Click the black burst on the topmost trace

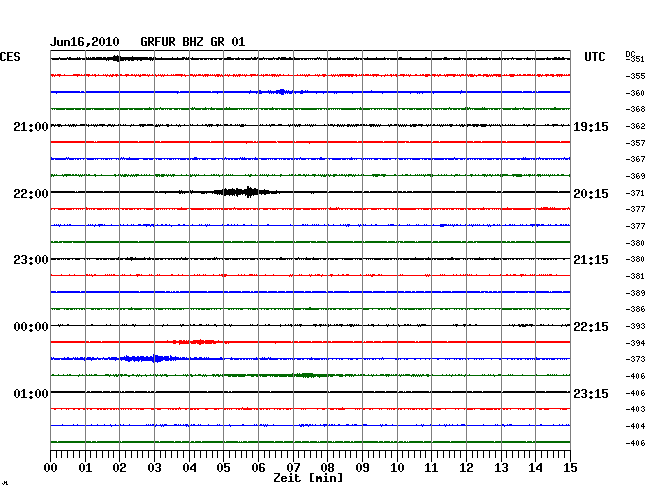(x=122, y=58)
